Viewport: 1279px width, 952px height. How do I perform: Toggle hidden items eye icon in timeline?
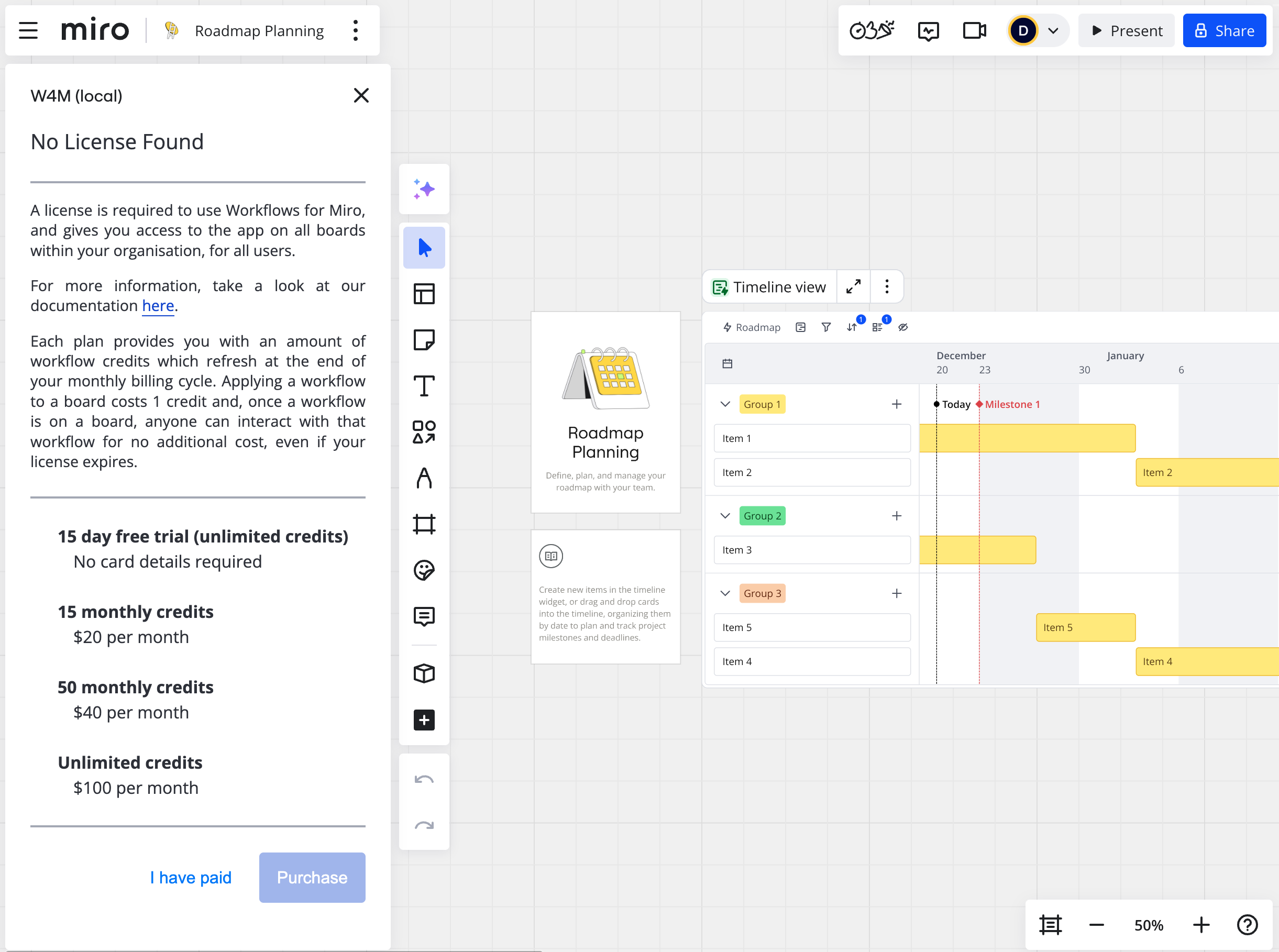pos(903,327)
